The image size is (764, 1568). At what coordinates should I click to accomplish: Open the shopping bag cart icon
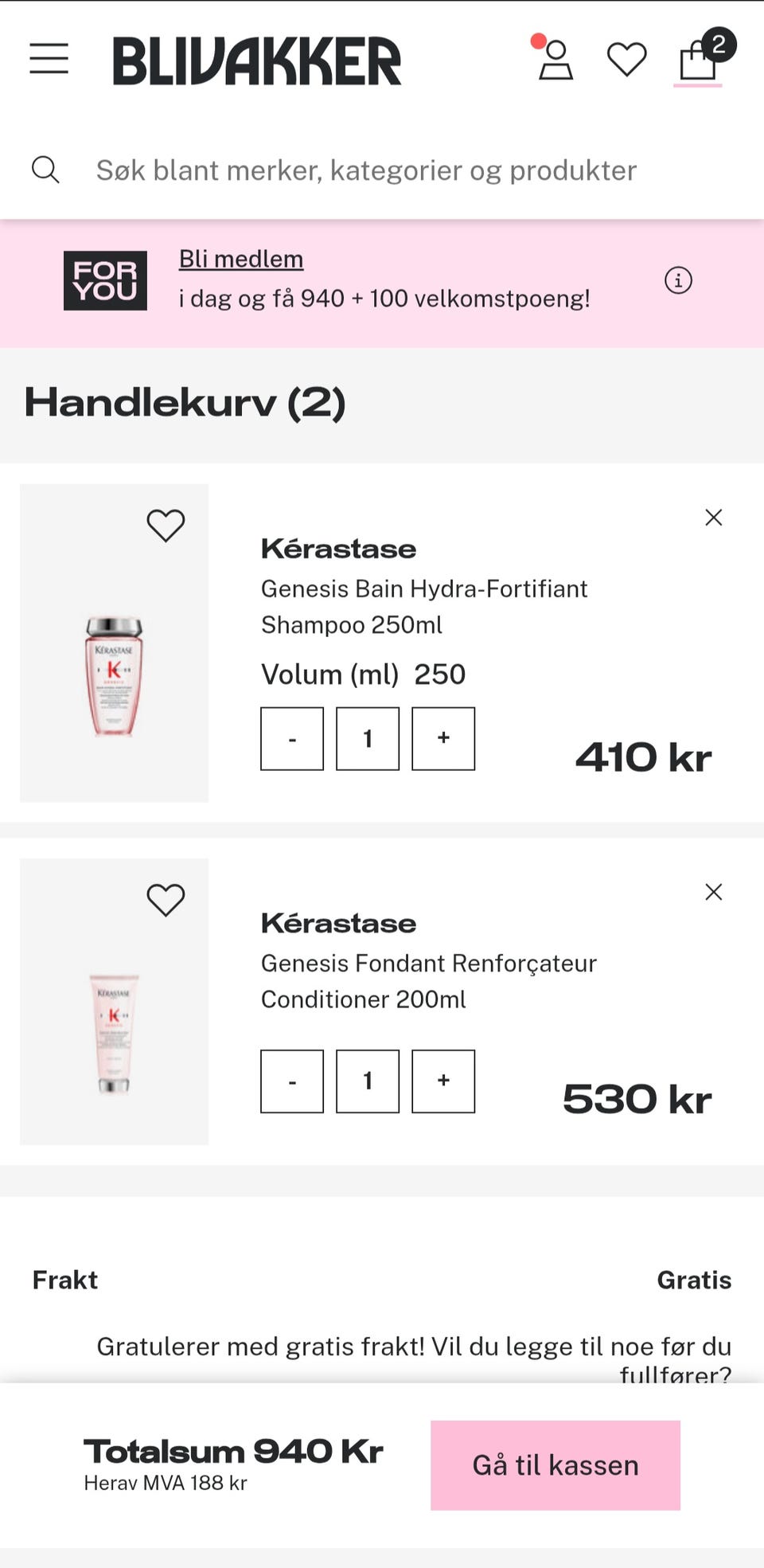click(x=698, y=61)
